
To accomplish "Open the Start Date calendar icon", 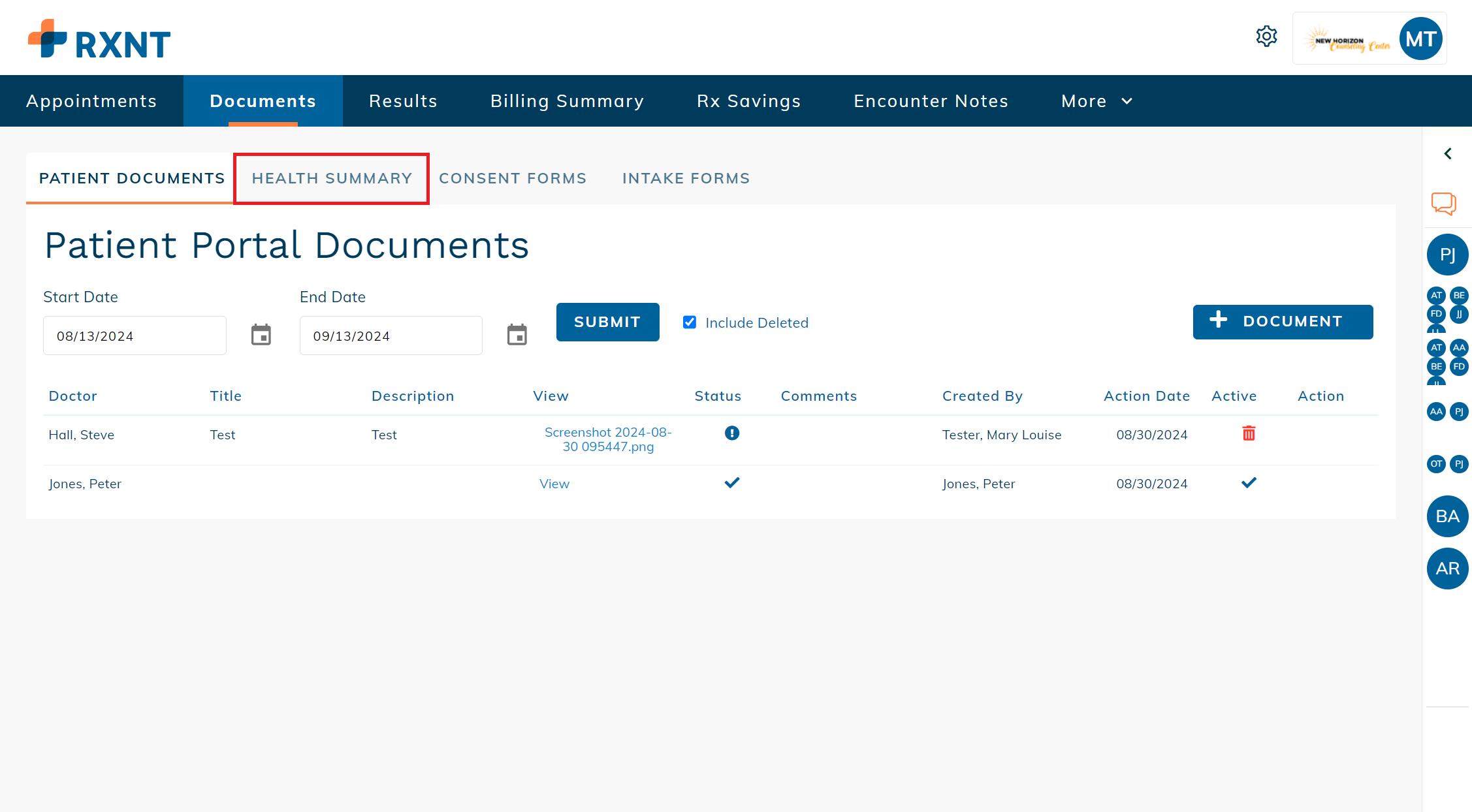I will pyautogui.click(x=261, y=334).
